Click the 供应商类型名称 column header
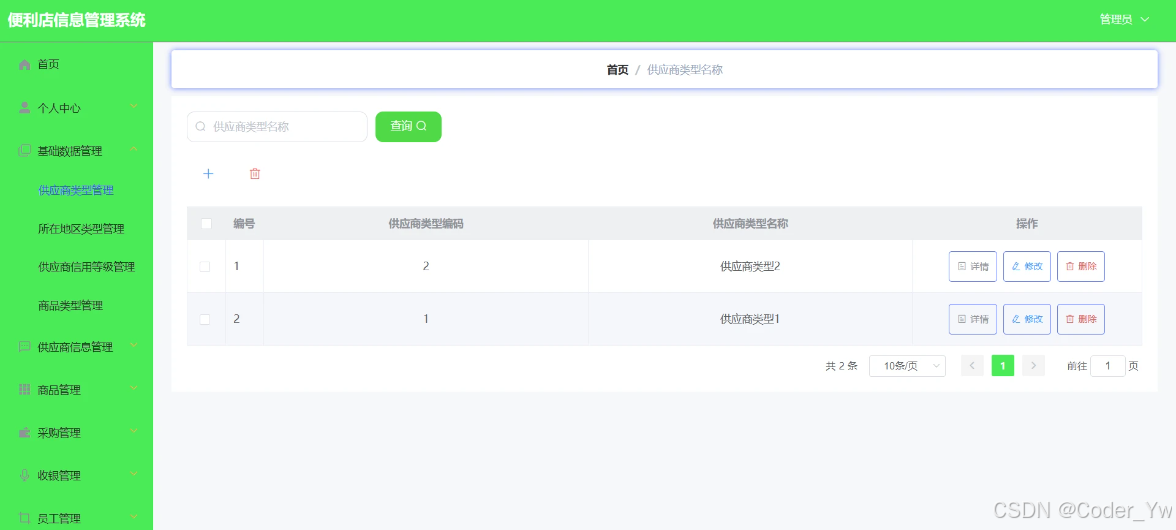This screenshot has height=530, width=1176. coord(750,223)
